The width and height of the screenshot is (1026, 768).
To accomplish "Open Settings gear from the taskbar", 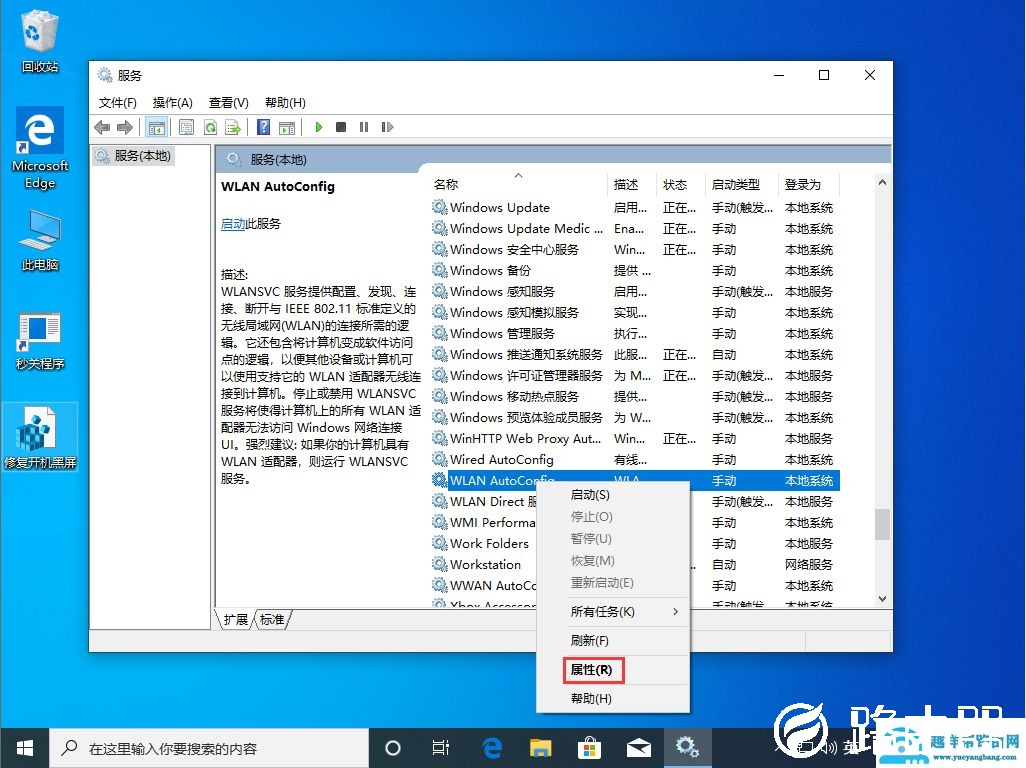I will click(688, 747).
